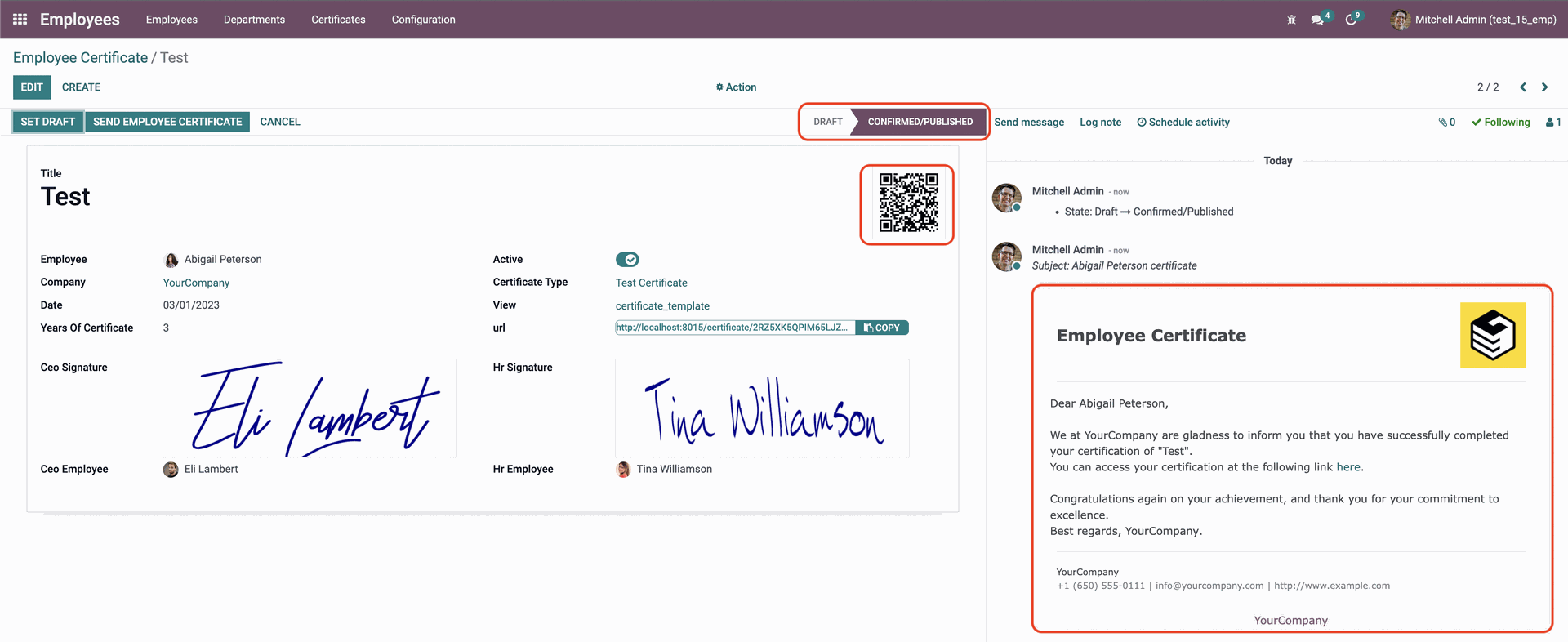Open Employee Certificate breadcrumb link

[80, 58]
